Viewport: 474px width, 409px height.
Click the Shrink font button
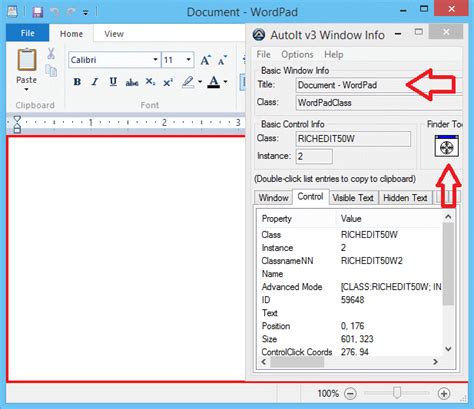click(222, 60)
